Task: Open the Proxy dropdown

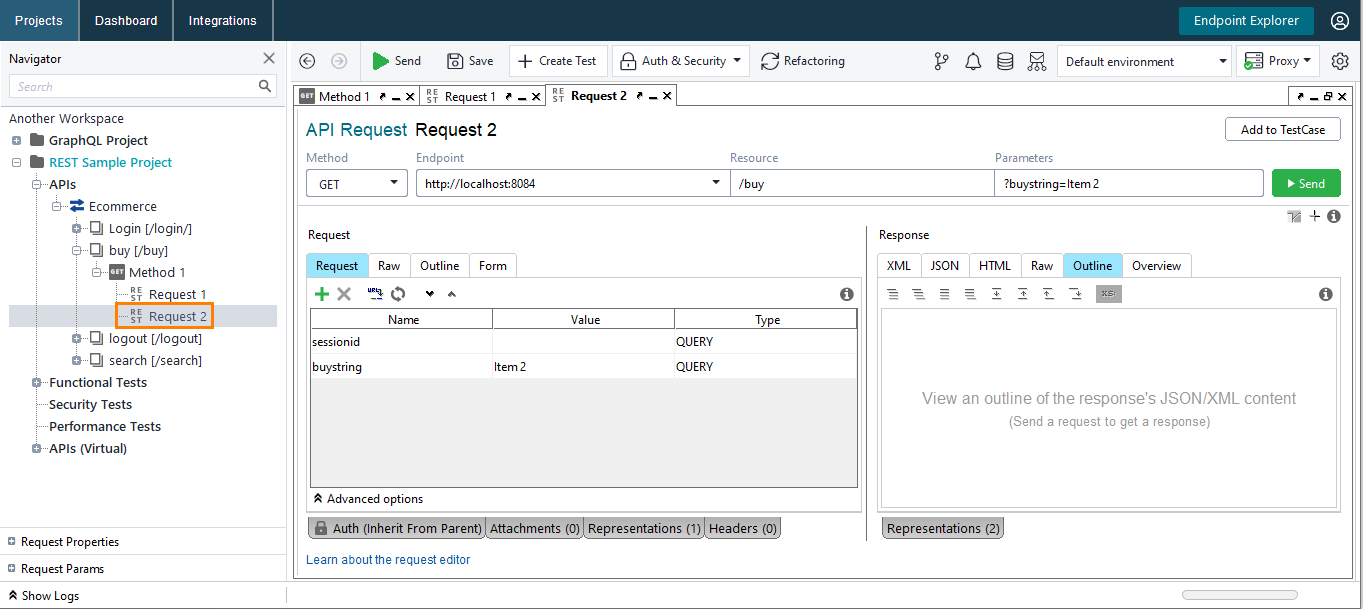Action: coord(1277,61)
